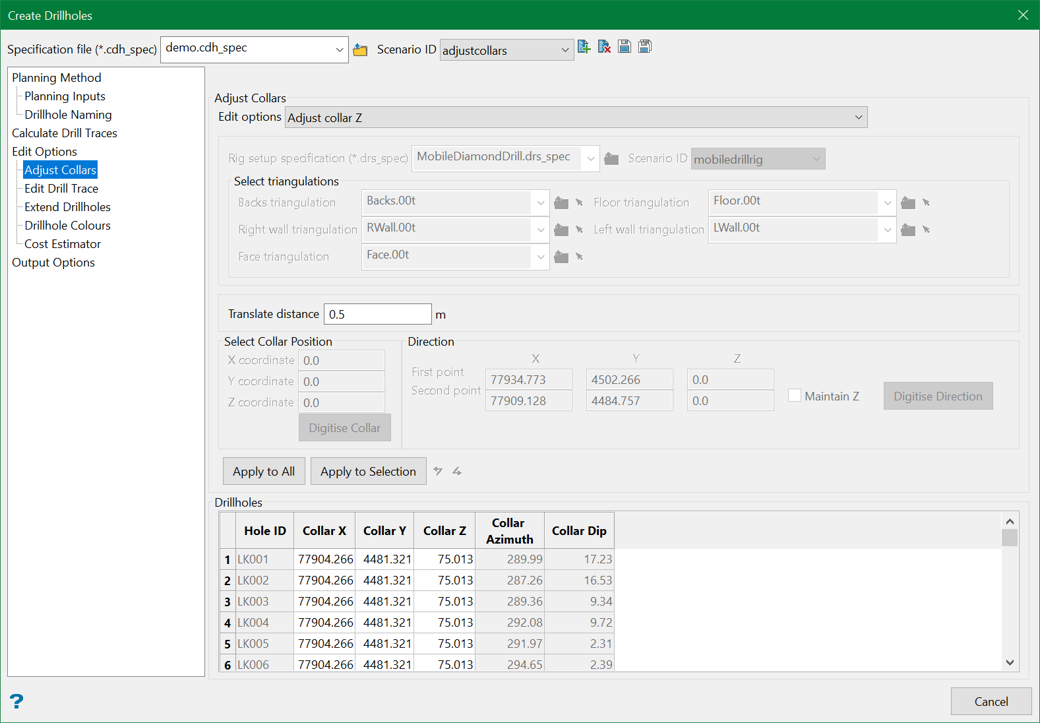
Task: Enable the Maintain Z checkbox
Action: [794, 396]
